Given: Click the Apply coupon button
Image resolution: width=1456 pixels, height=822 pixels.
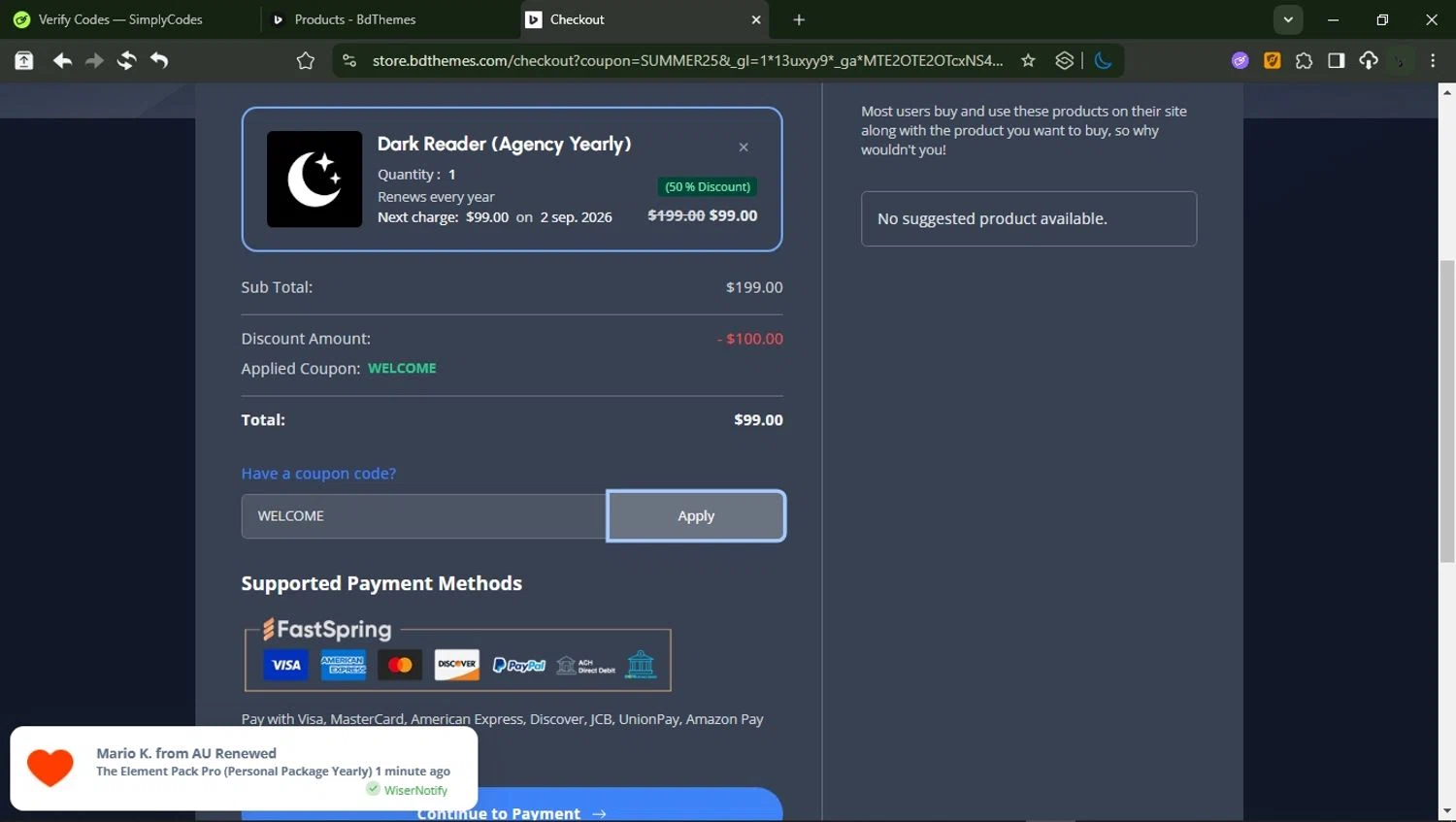Looking at the screenshot, I should point(696,516).
